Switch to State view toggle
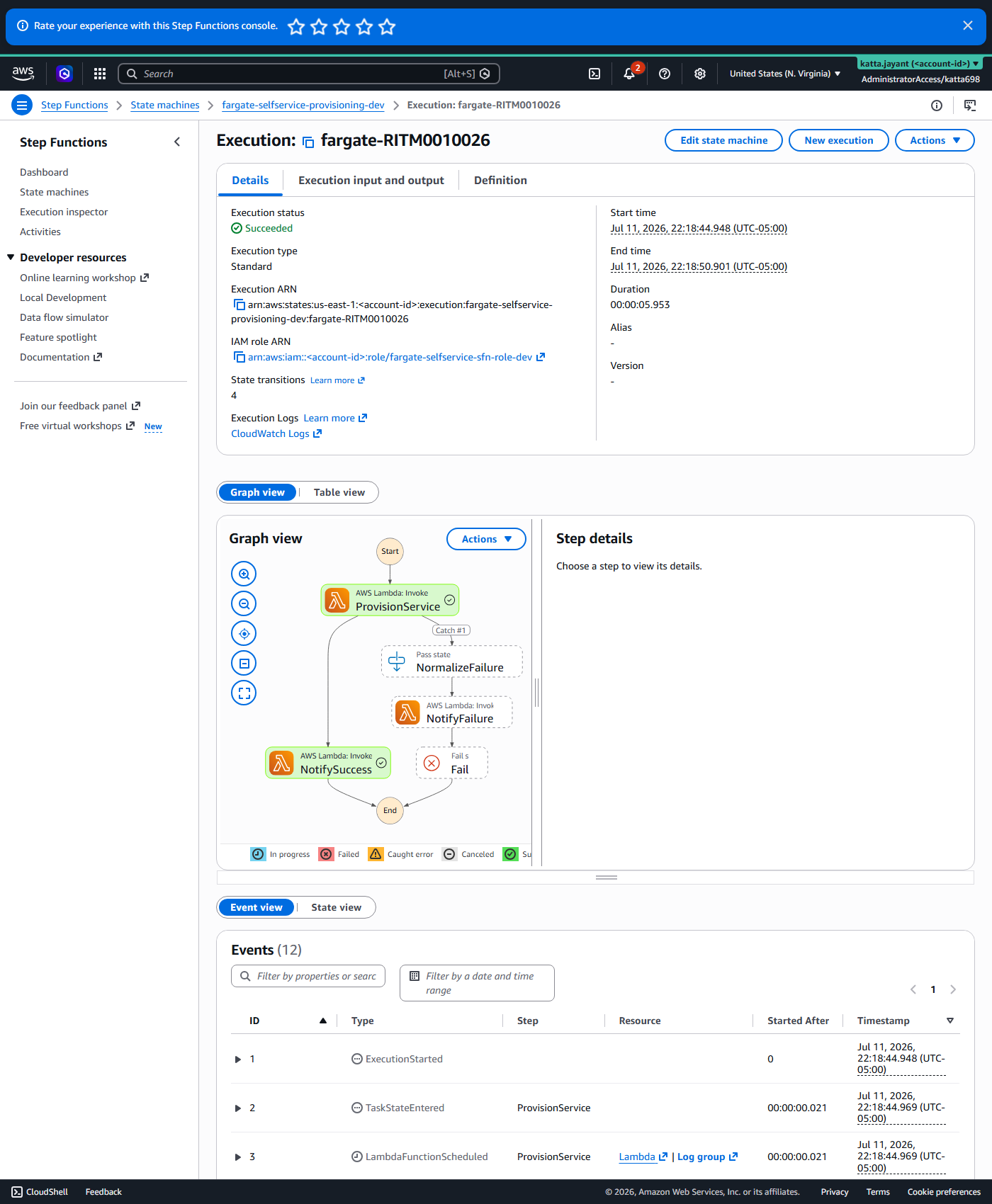Image resolution: width=992 pixels, height=1204 pixels. point(336,907)
